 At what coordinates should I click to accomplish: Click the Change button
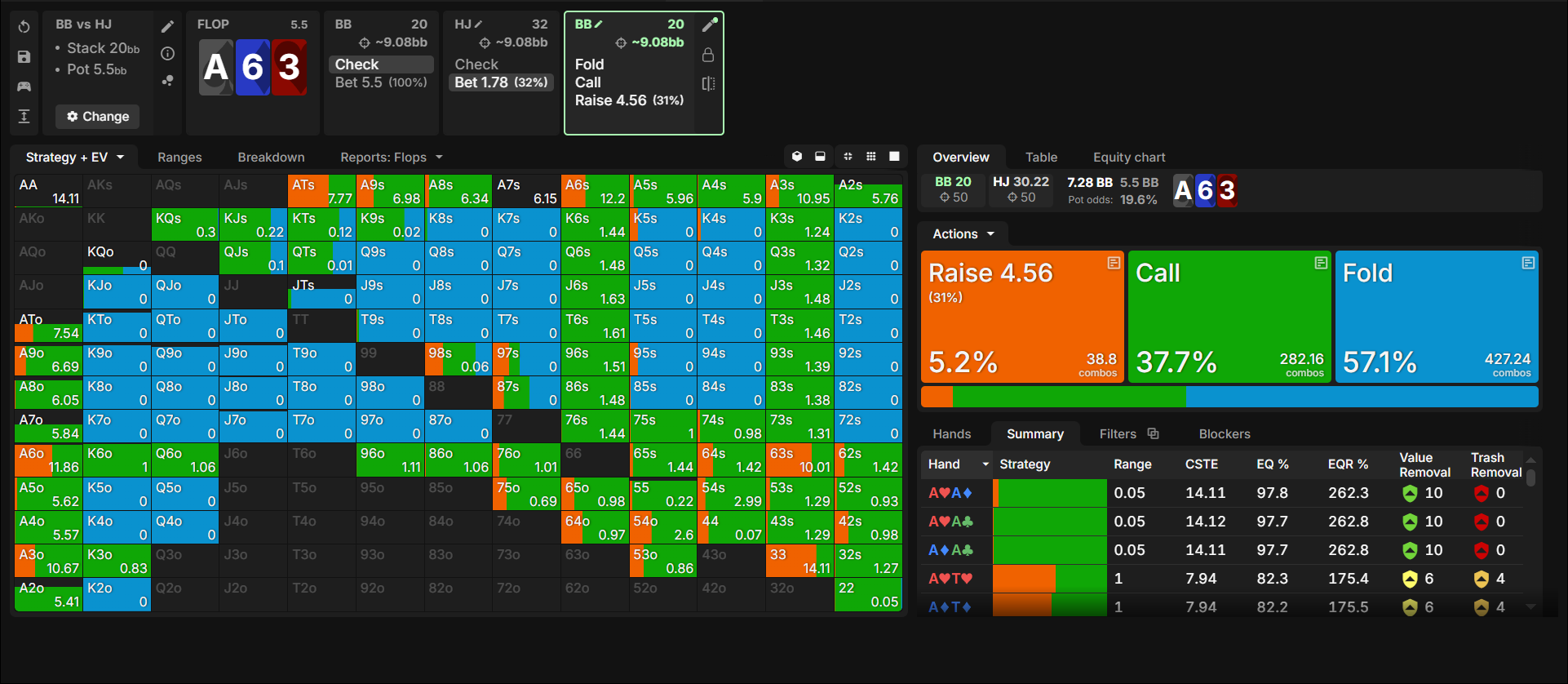[98, 116]
